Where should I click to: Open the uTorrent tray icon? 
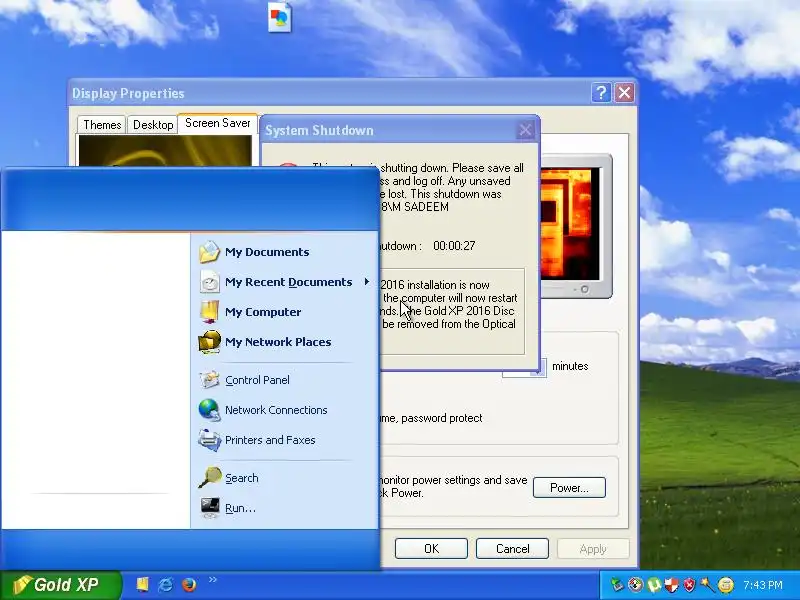tap(654, 585)
